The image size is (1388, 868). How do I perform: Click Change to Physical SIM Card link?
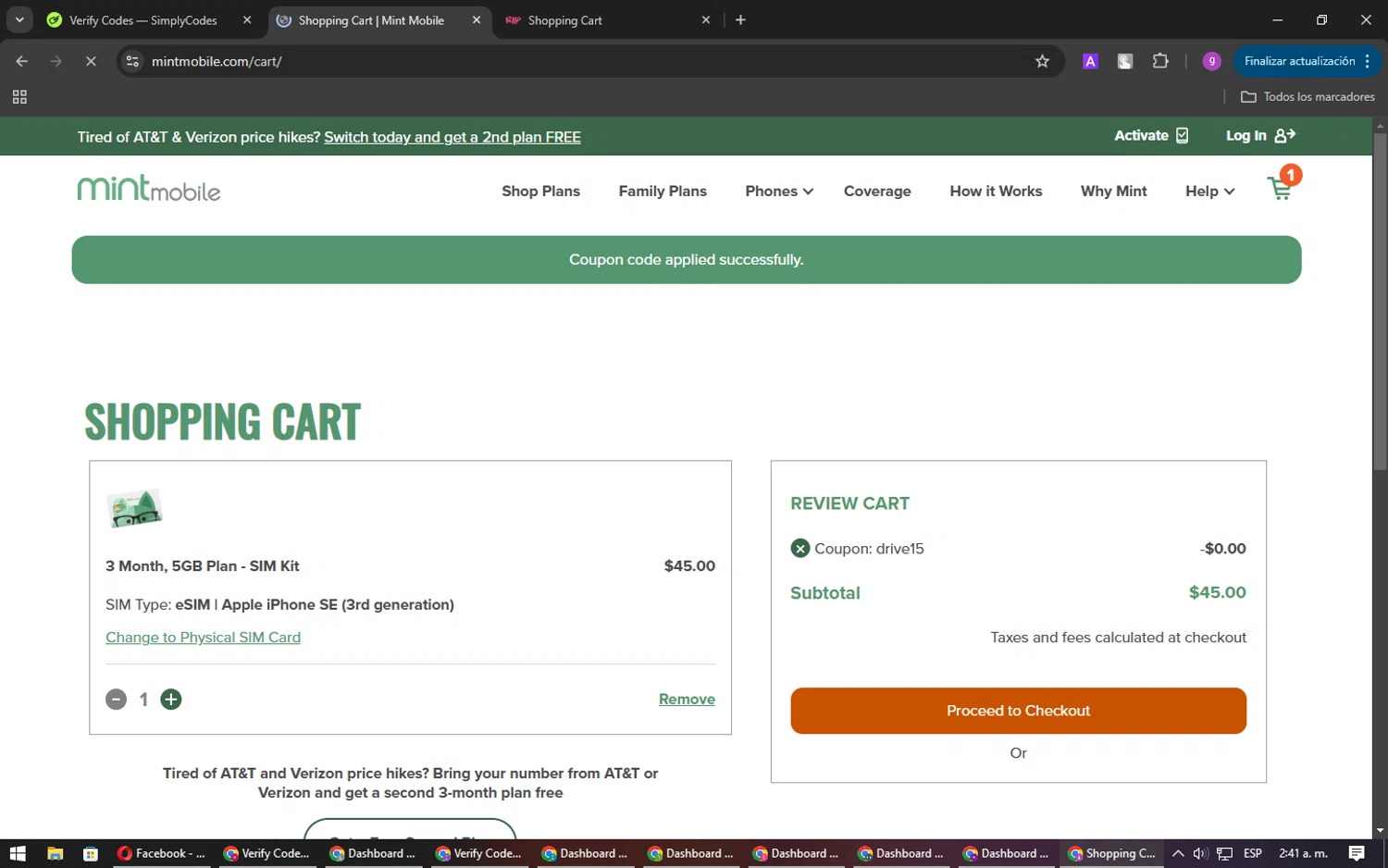tap(203, 638)
